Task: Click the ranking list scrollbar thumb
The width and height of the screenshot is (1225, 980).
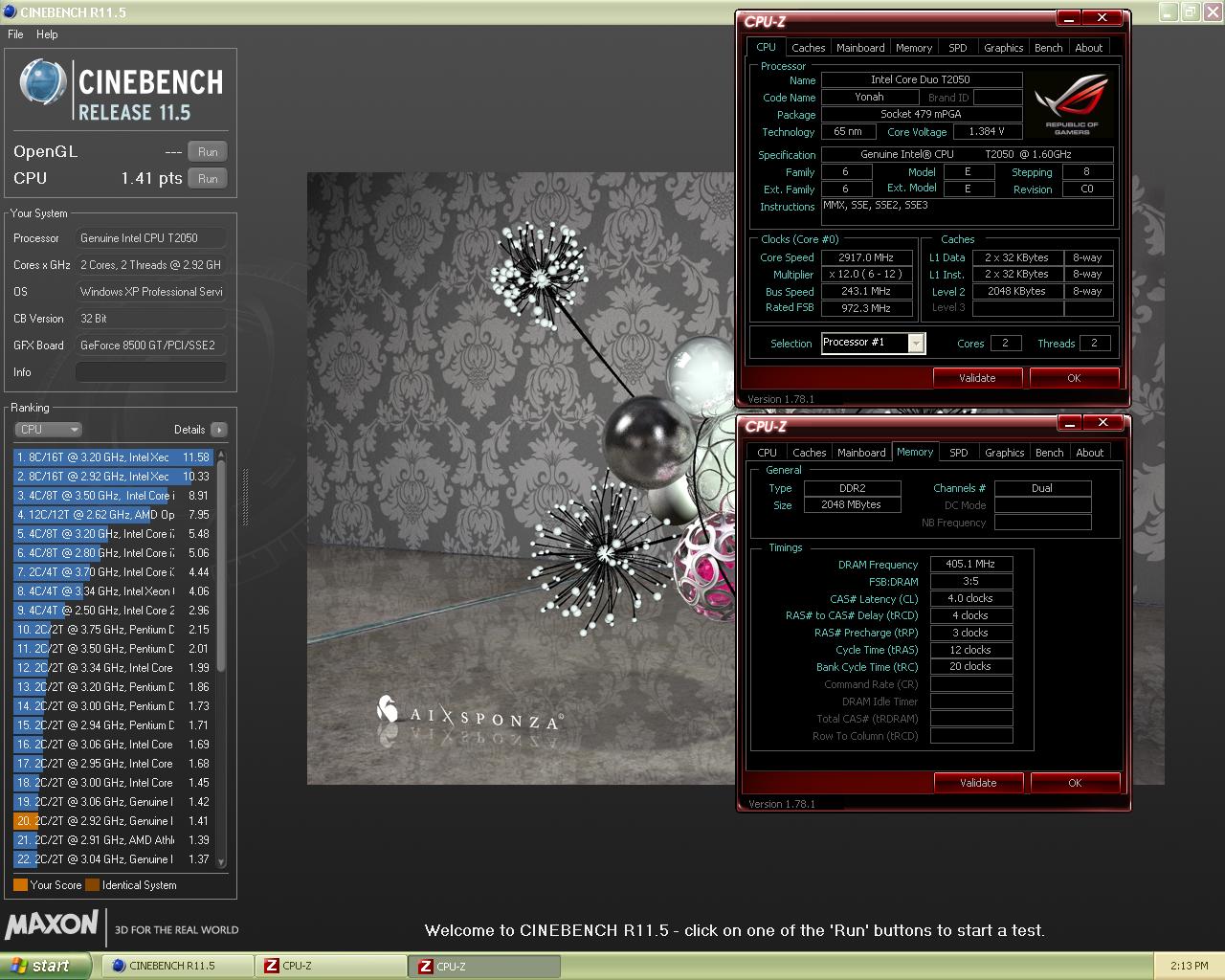Action: (221, 565)
